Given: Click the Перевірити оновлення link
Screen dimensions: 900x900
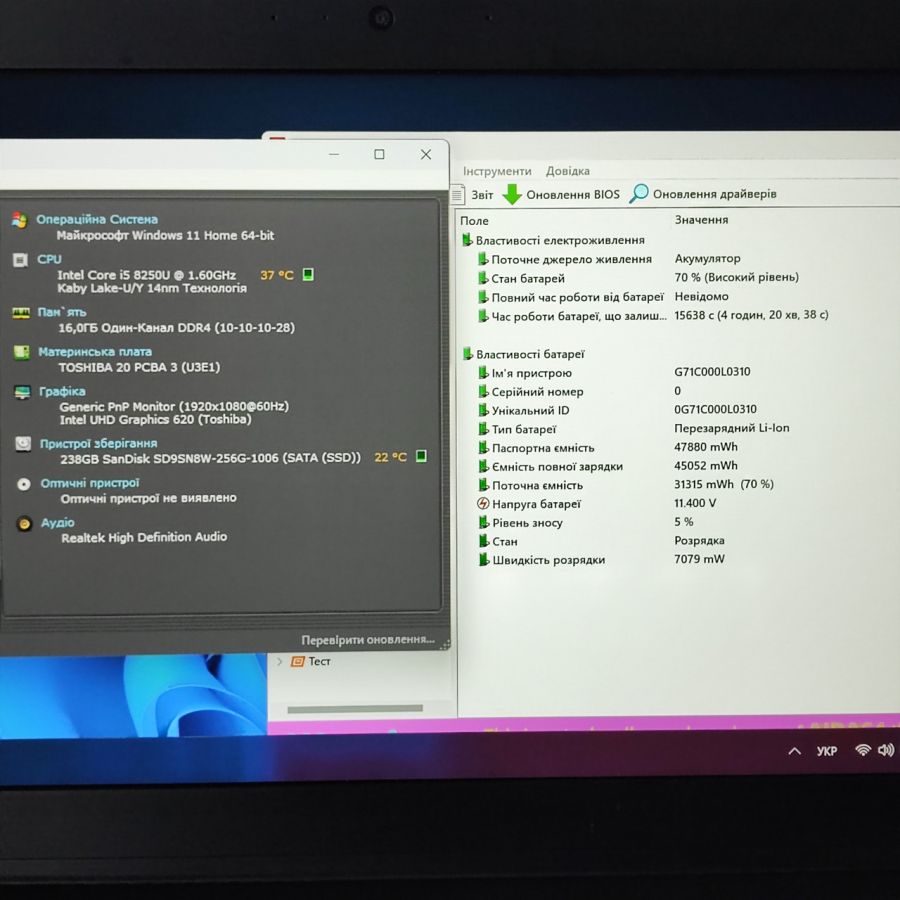Looking at the screenshot, I should point(368,639).
